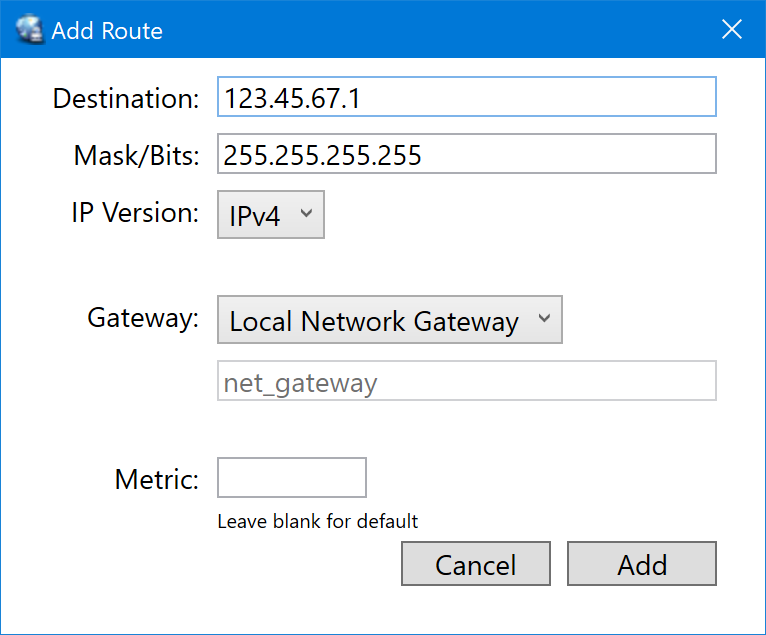Click the "Gateway:" label

(x=144, y=318)
